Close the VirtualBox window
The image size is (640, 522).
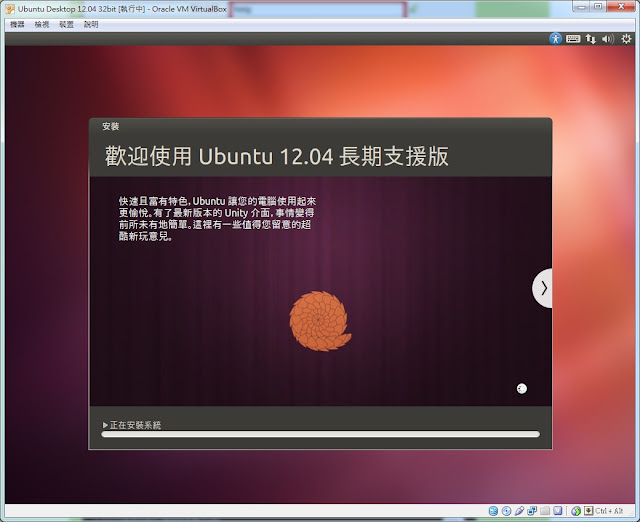point(621,7)
